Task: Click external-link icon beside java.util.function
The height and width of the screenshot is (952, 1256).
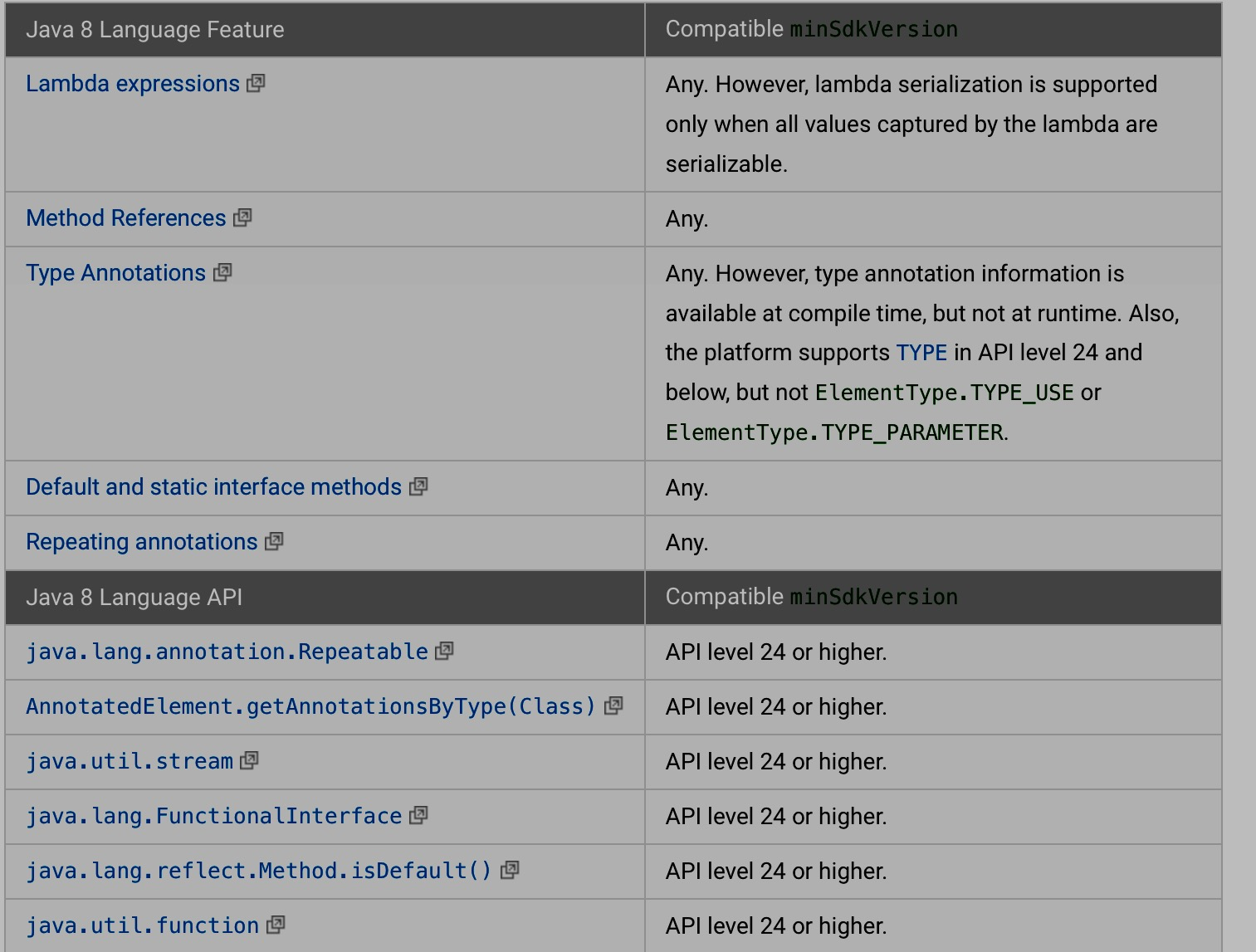Action: coord(276,925)
